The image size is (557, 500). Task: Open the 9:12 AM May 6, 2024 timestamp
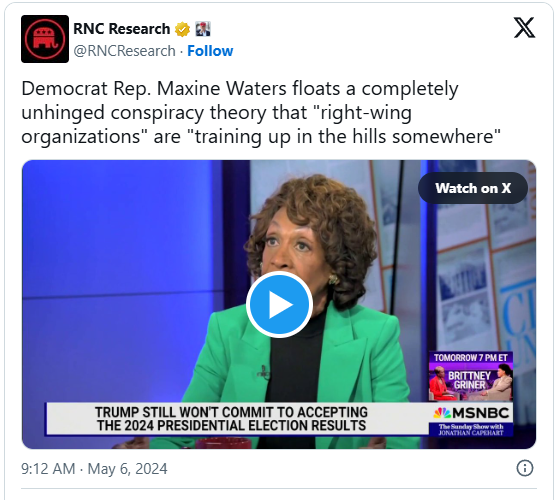[x=94, y=468]
